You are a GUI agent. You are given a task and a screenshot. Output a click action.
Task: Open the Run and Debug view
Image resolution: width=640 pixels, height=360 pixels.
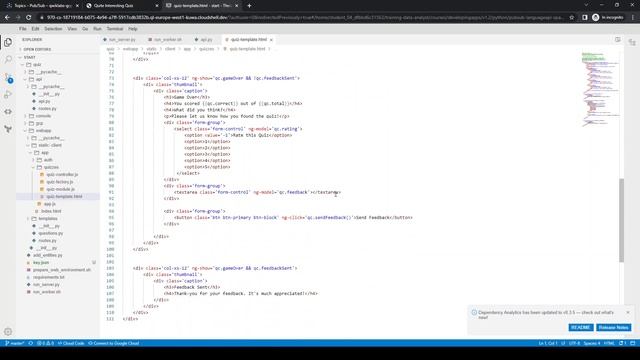click(x=8, y=95)
